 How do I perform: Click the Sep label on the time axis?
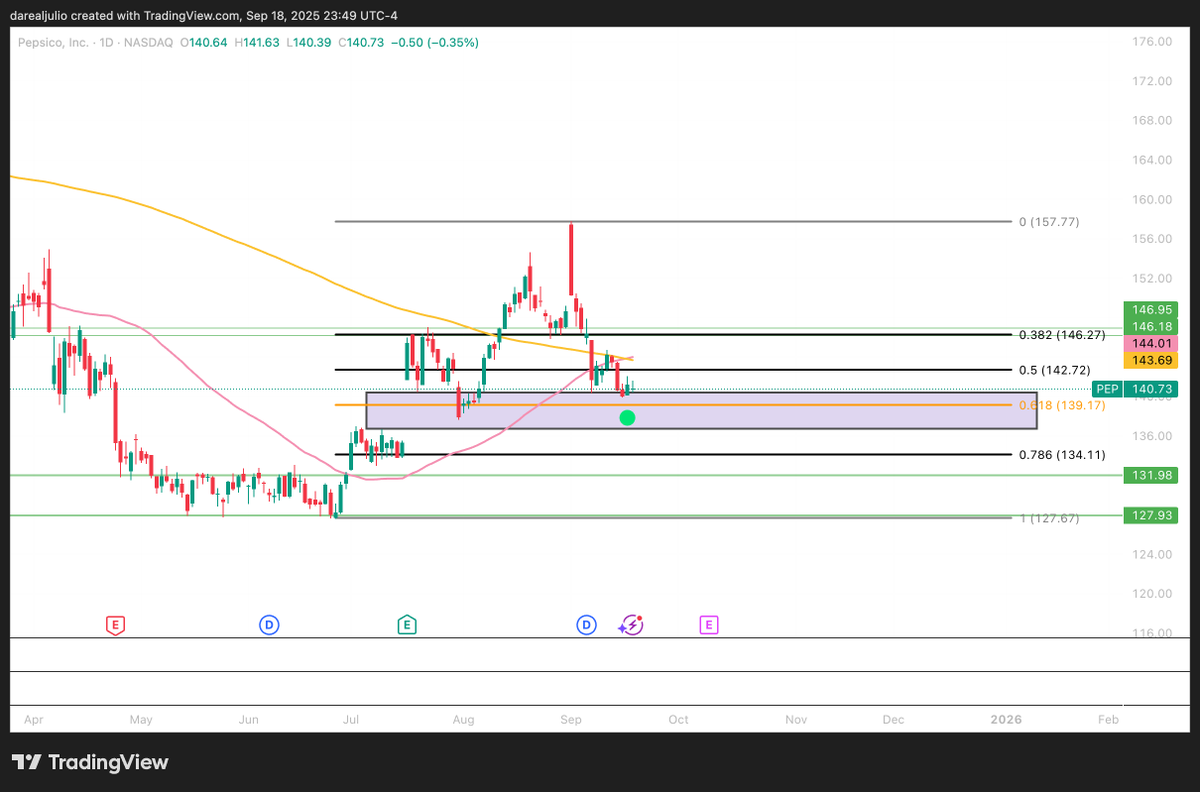(x=571, y=719)
